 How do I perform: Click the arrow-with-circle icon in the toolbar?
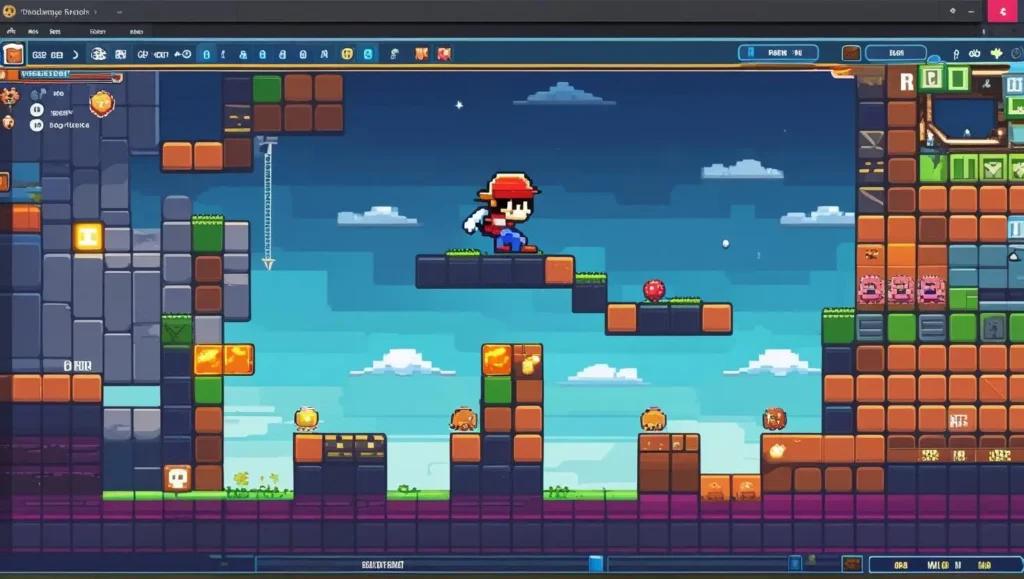pos(183,54)
